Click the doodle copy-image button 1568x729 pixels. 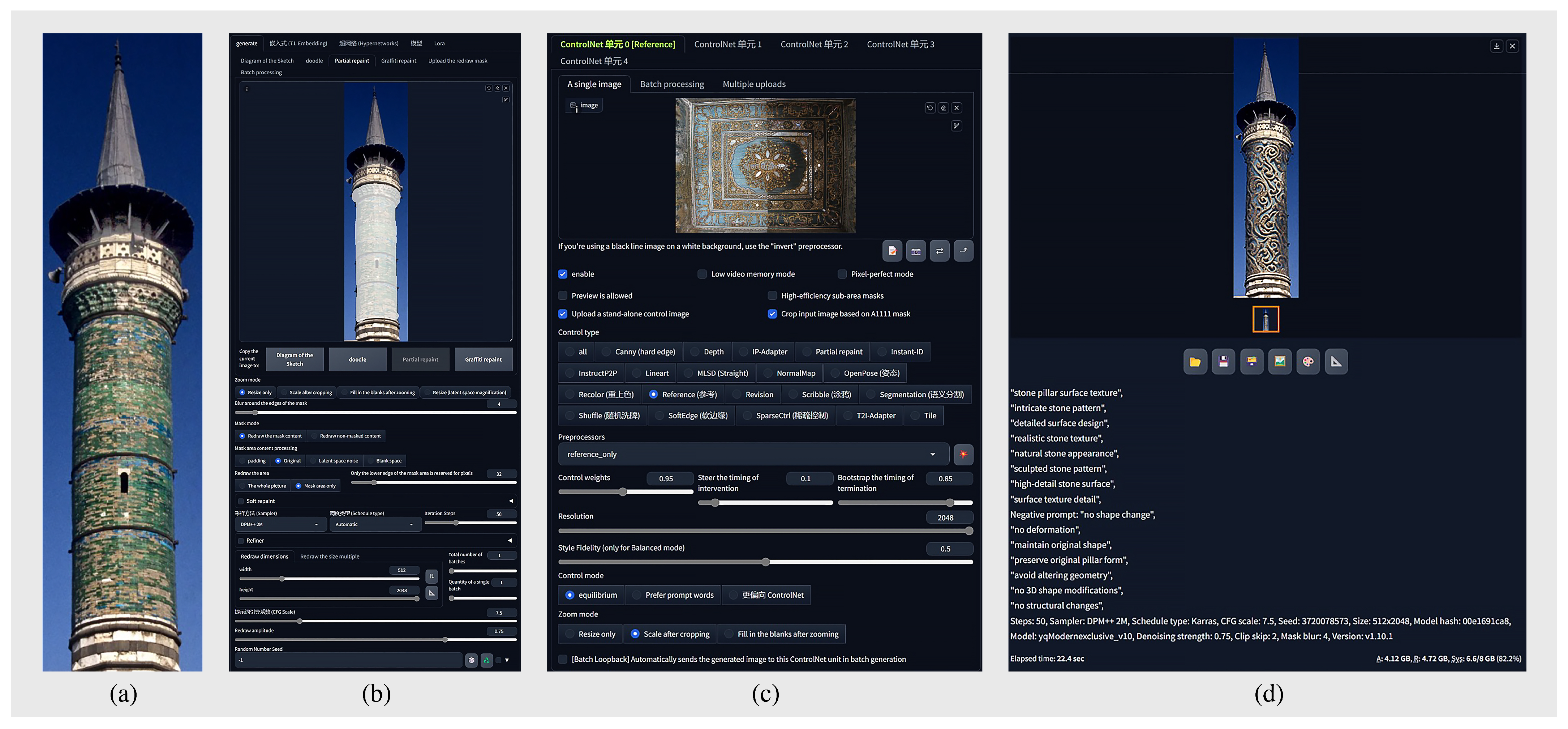pyautogui.click(x=357, y=359)
